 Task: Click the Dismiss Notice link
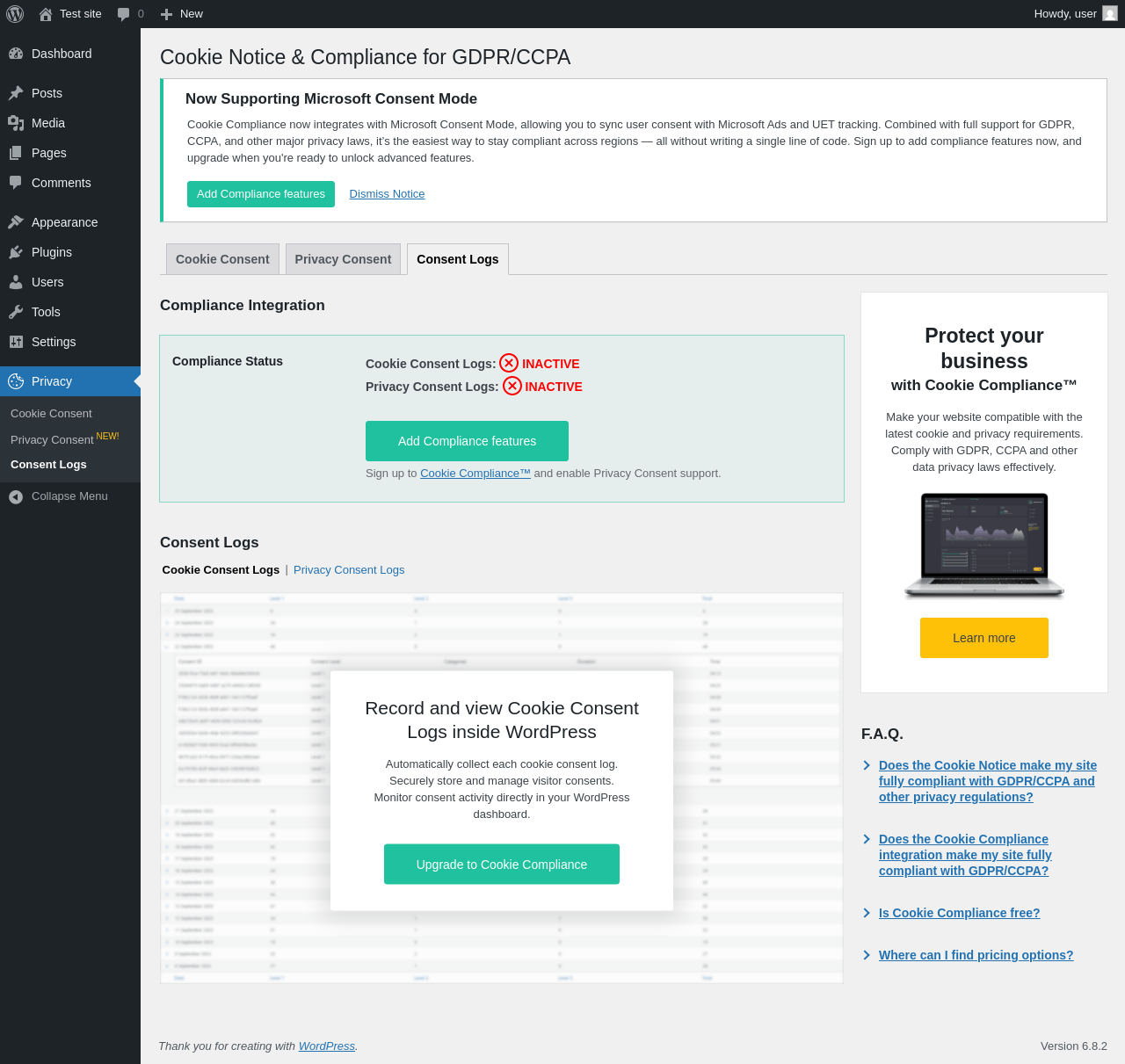coord(387,194)
